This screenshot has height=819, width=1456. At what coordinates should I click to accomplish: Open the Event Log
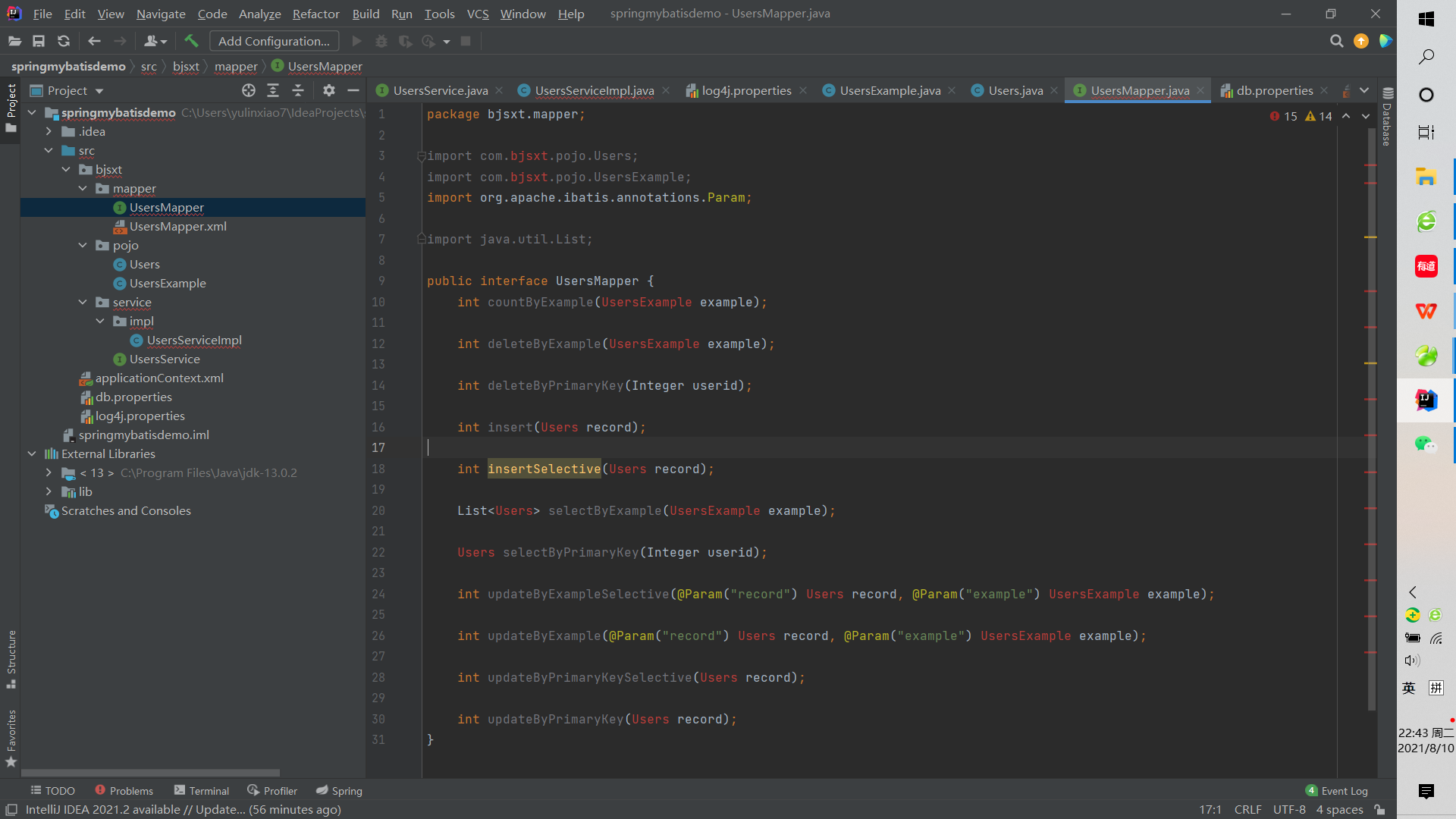pos(1336,790)
